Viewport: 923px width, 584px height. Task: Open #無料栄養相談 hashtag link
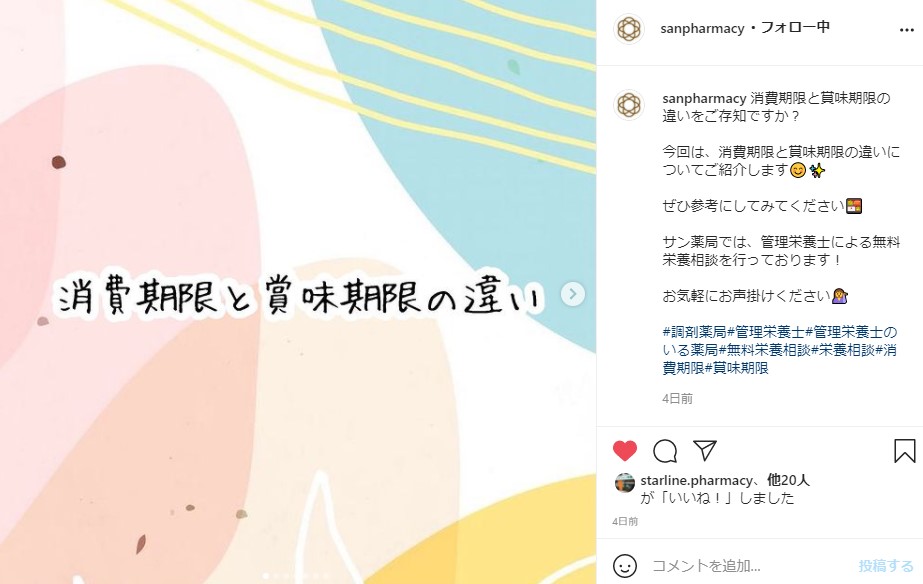tap(765, 350)
